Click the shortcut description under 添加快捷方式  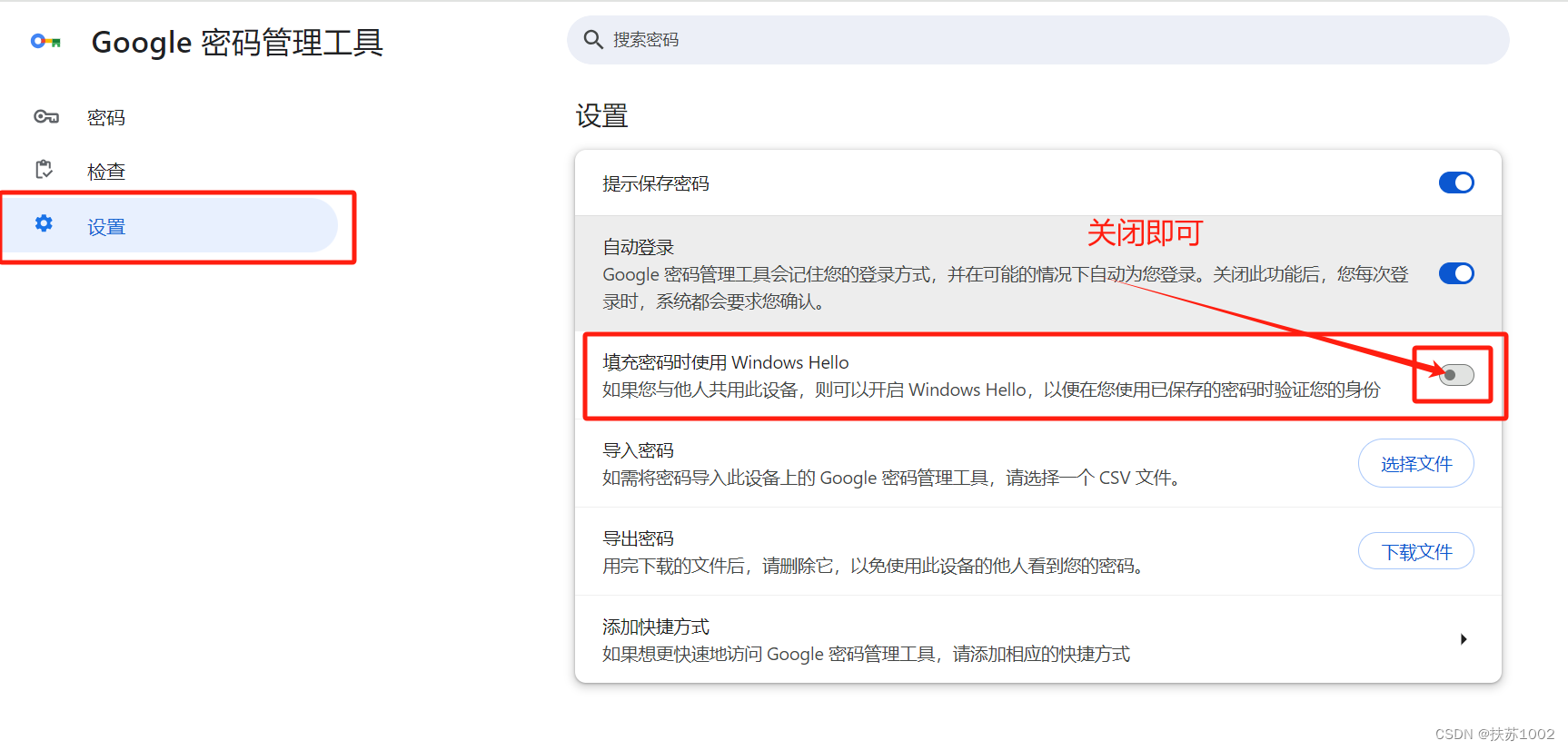pos(867,654)
